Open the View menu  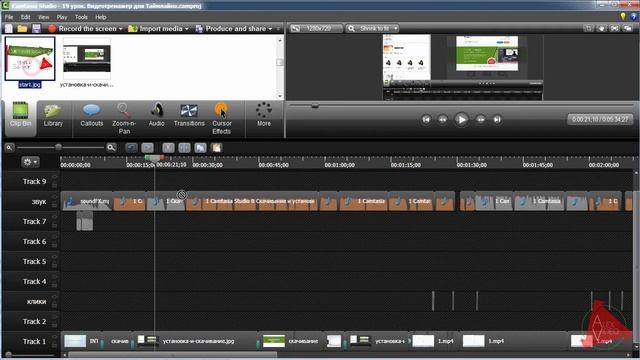[x=43, y=17]
